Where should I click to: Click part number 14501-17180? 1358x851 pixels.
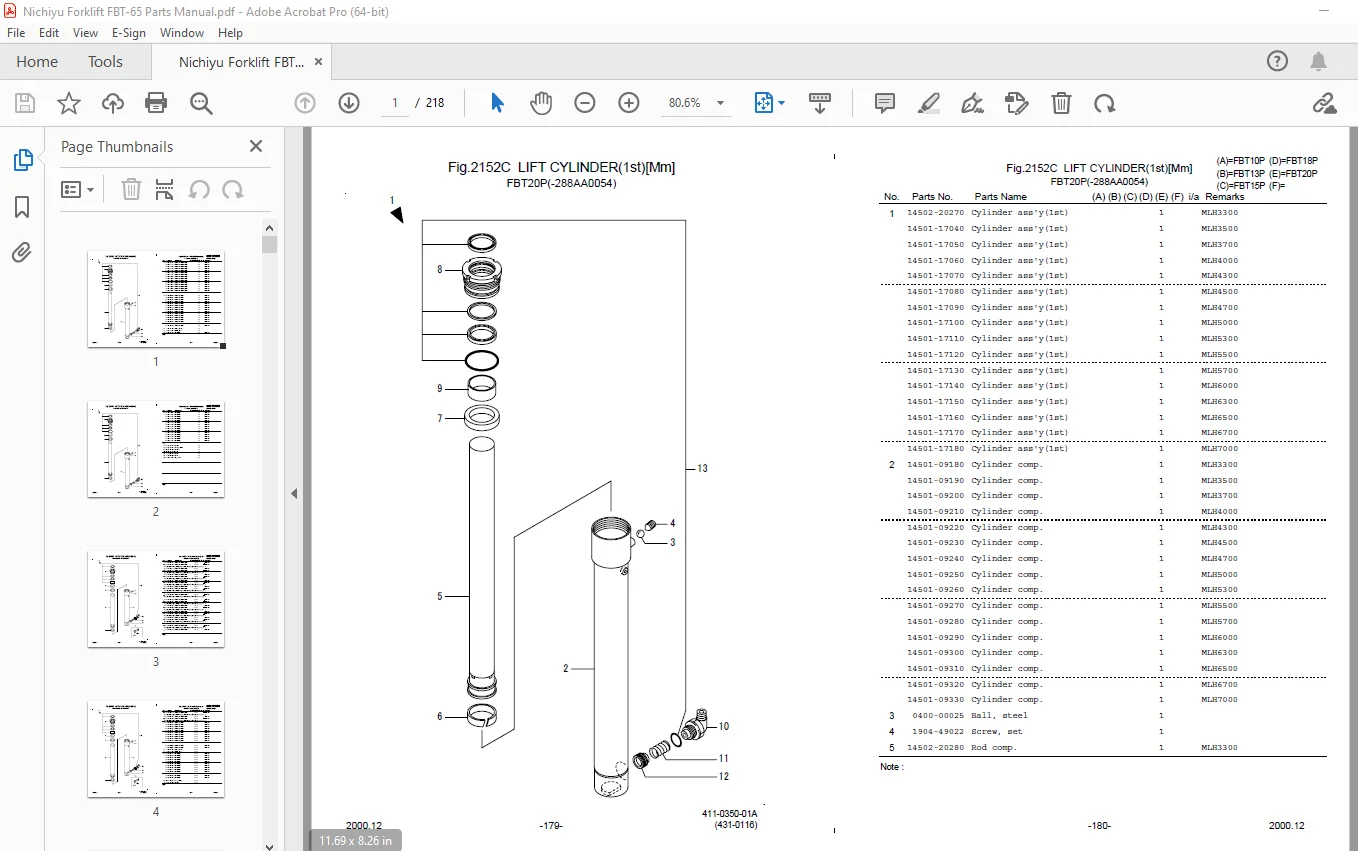coord(935,449)
